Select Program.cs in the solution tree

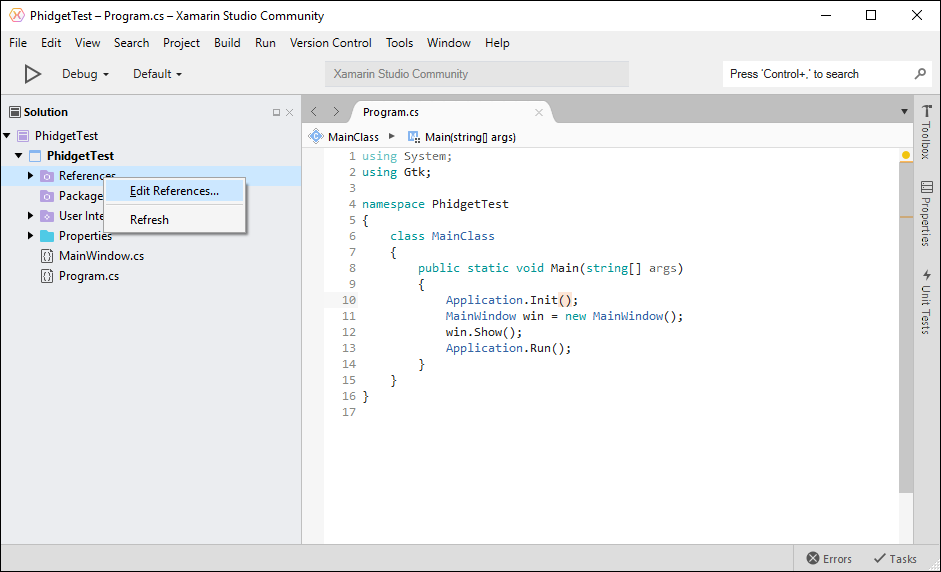(89, 276)
